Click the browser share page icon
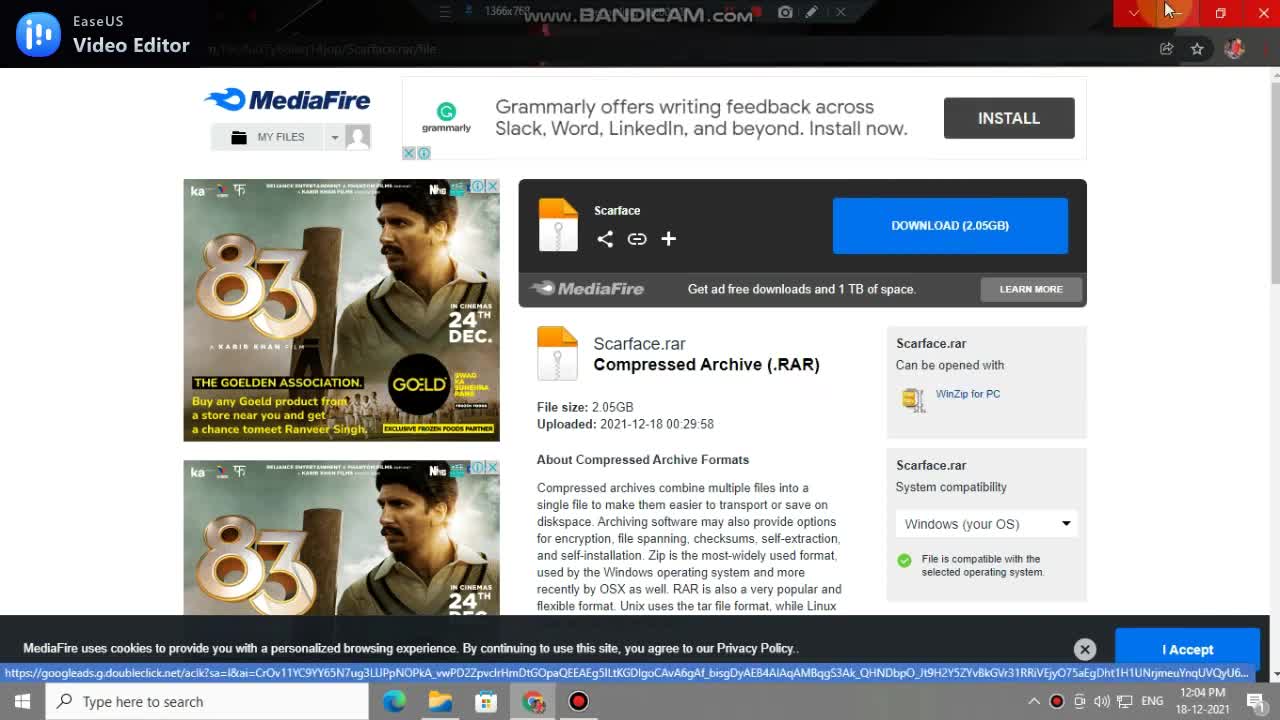 [1166, 48]
